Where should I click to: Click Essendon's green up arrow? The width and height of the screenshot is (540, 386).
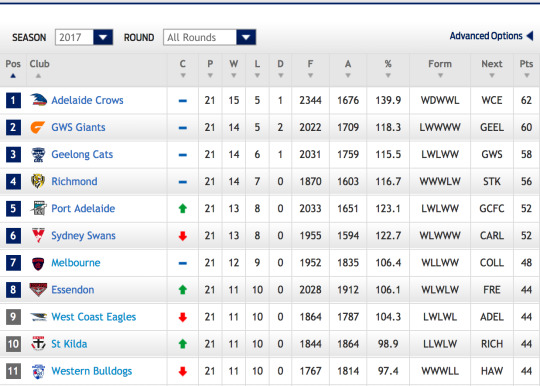(183, 290)
